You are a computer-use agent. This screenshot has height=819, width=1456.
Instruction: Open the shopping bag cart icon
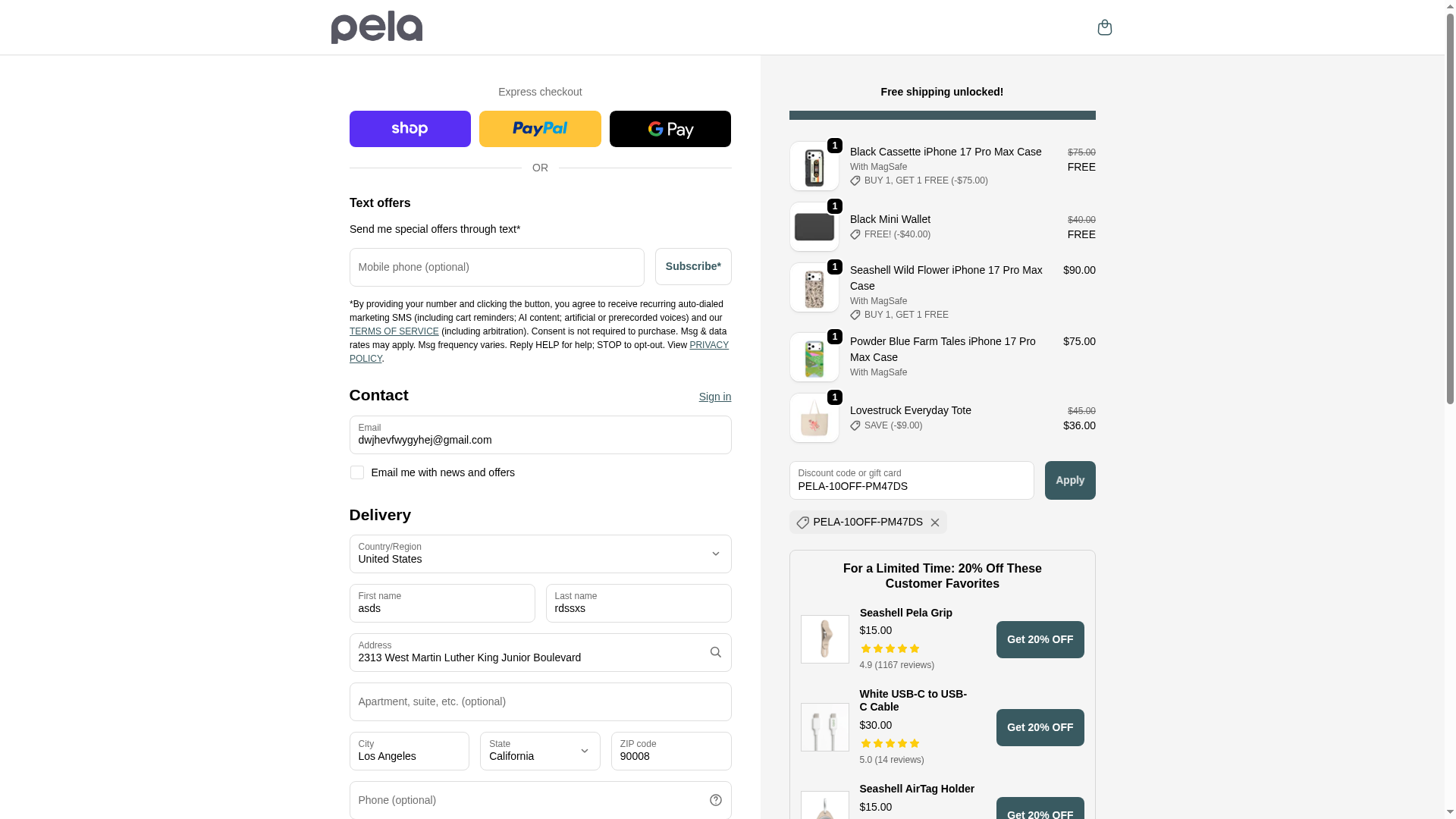click(x=1104, y=27)
